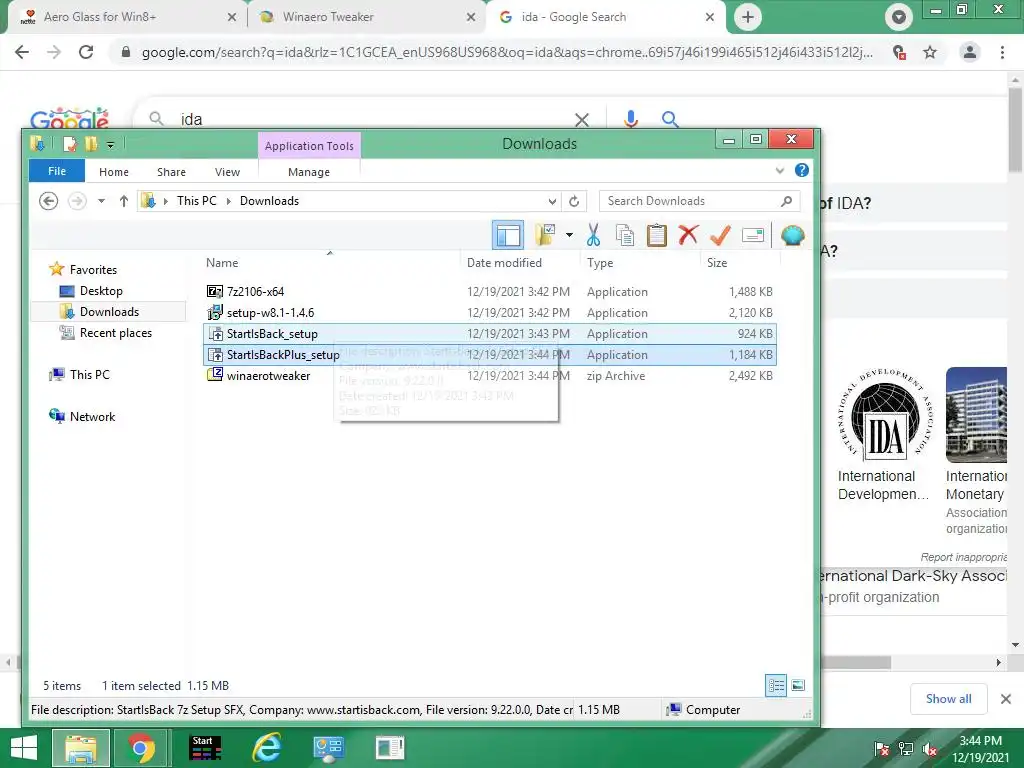Bookmark this page with star icon
Image resolution: width=1024 pixels, height=768 pixels.
[x=930, y=52]
